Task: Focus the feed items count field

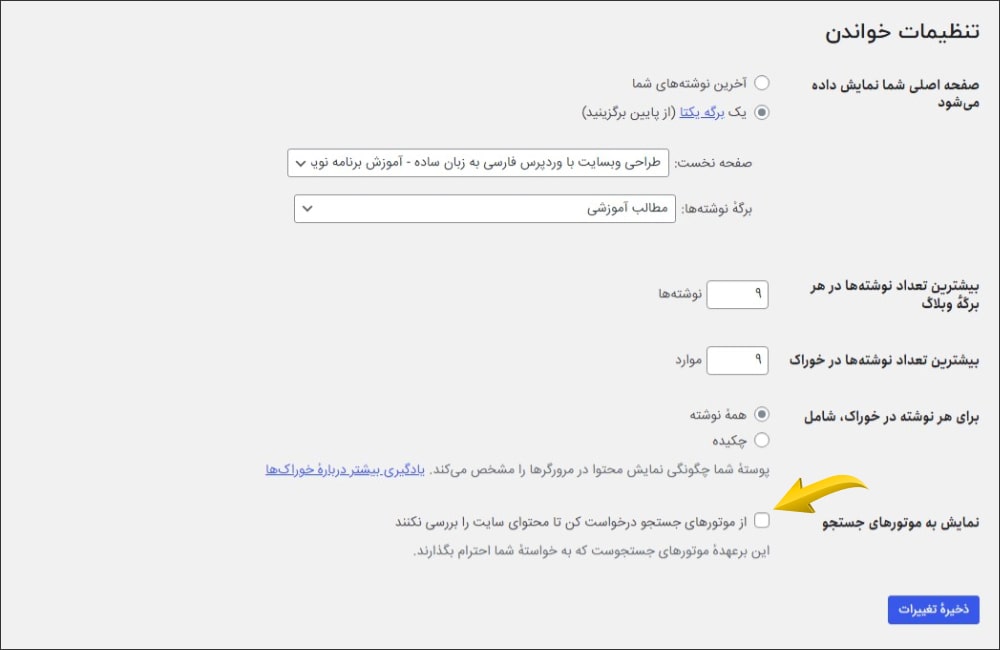Action: (737, 360)
